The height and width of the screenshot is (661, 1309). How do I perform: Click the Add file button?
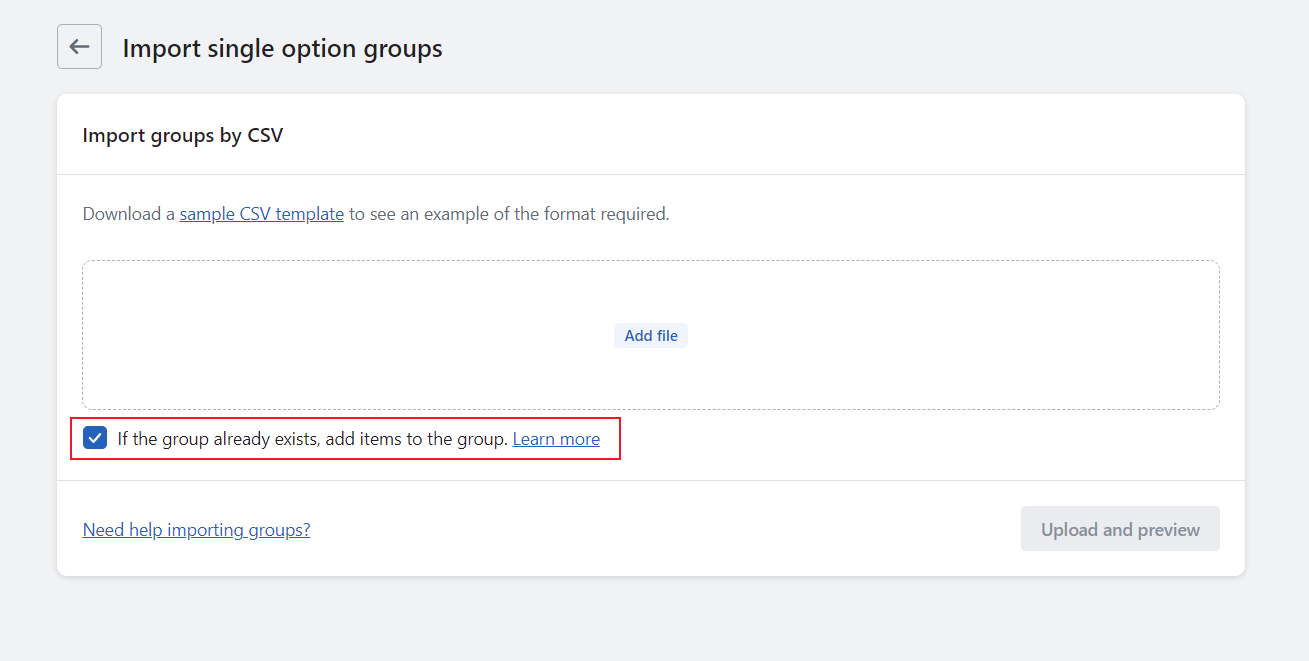pyautogui.click(x=651, y=336)
